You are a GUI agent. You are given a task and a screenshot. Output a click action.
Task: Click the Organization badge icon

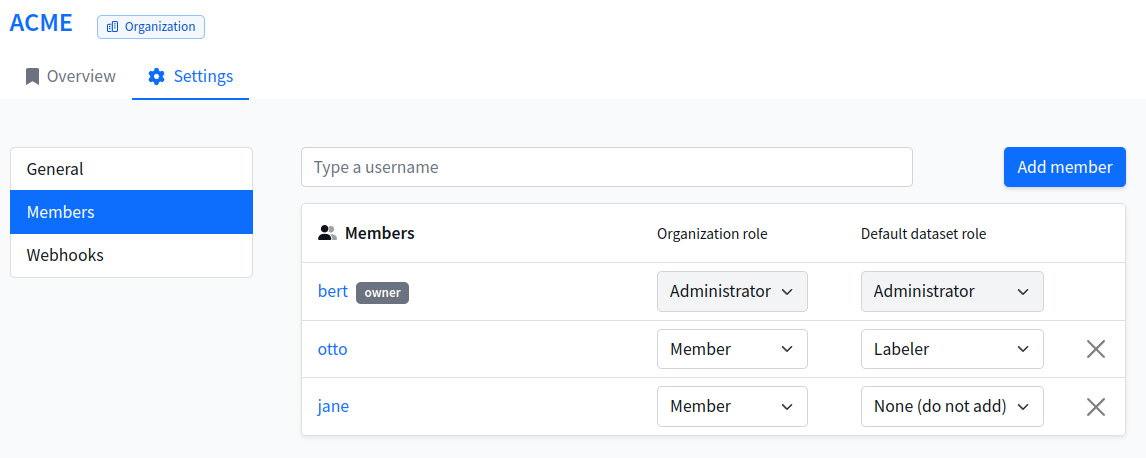click(x=112, y=27)
